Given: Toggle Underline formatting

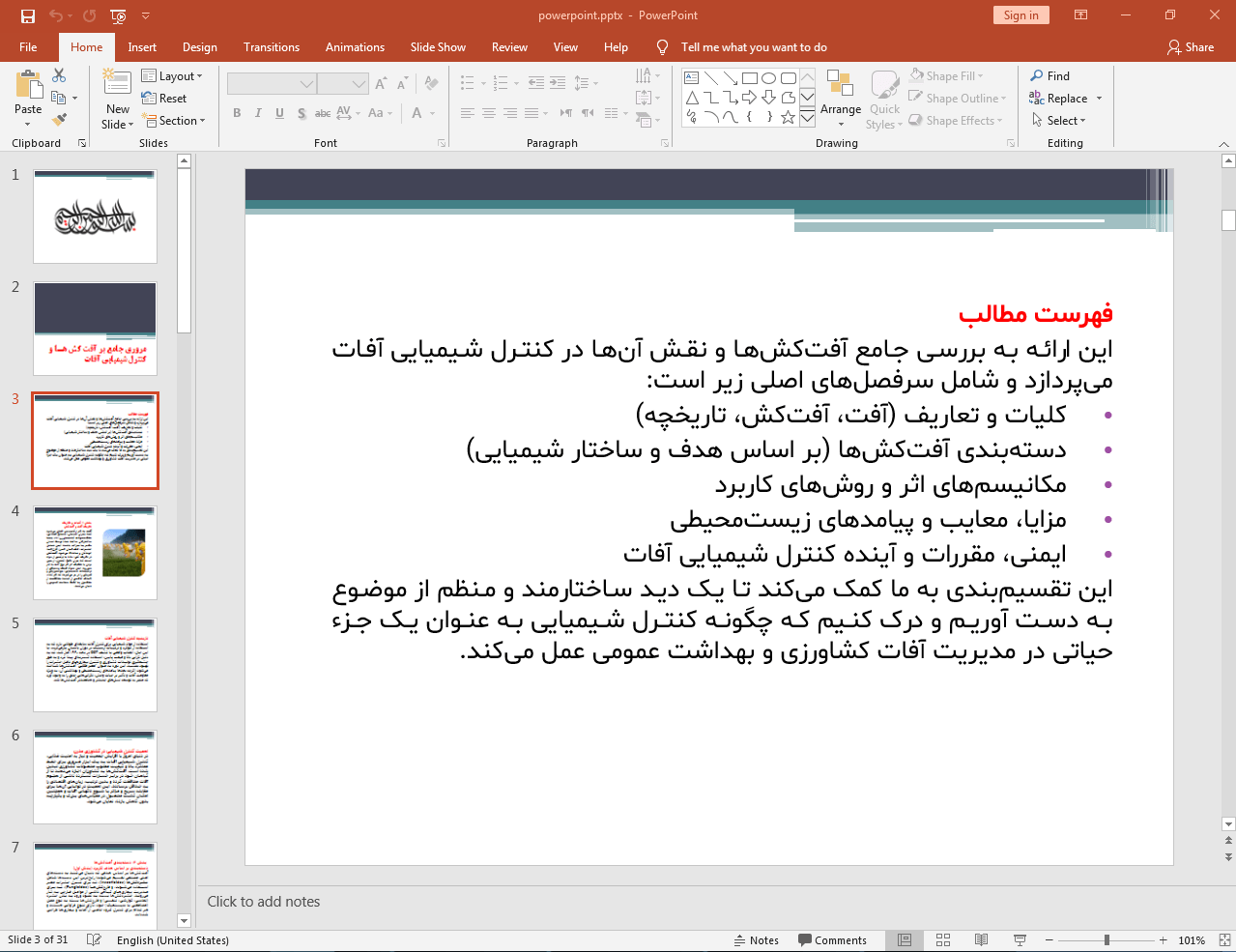Looking at the screenshot, I should tap(279, 113).
